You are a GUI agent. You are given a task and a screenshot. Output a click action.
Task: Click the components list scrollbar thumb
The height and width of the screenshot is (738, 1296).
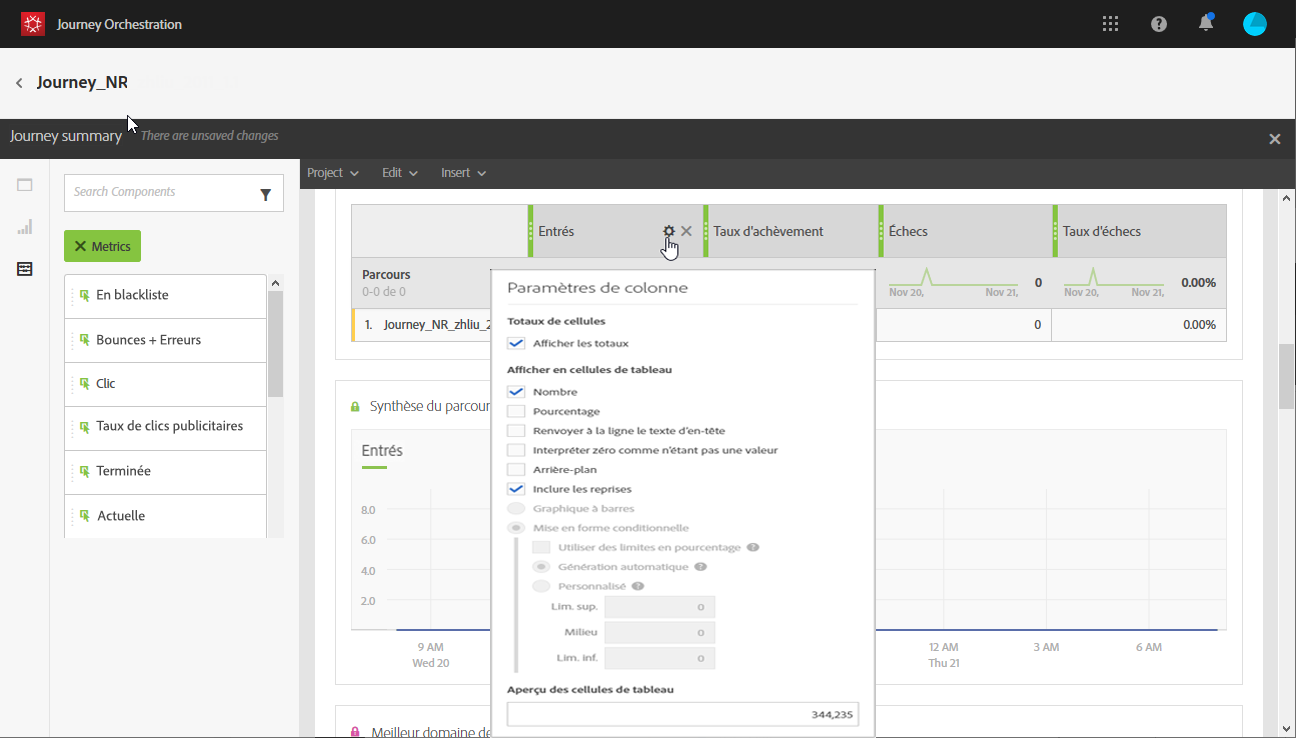tap(275, 345)
